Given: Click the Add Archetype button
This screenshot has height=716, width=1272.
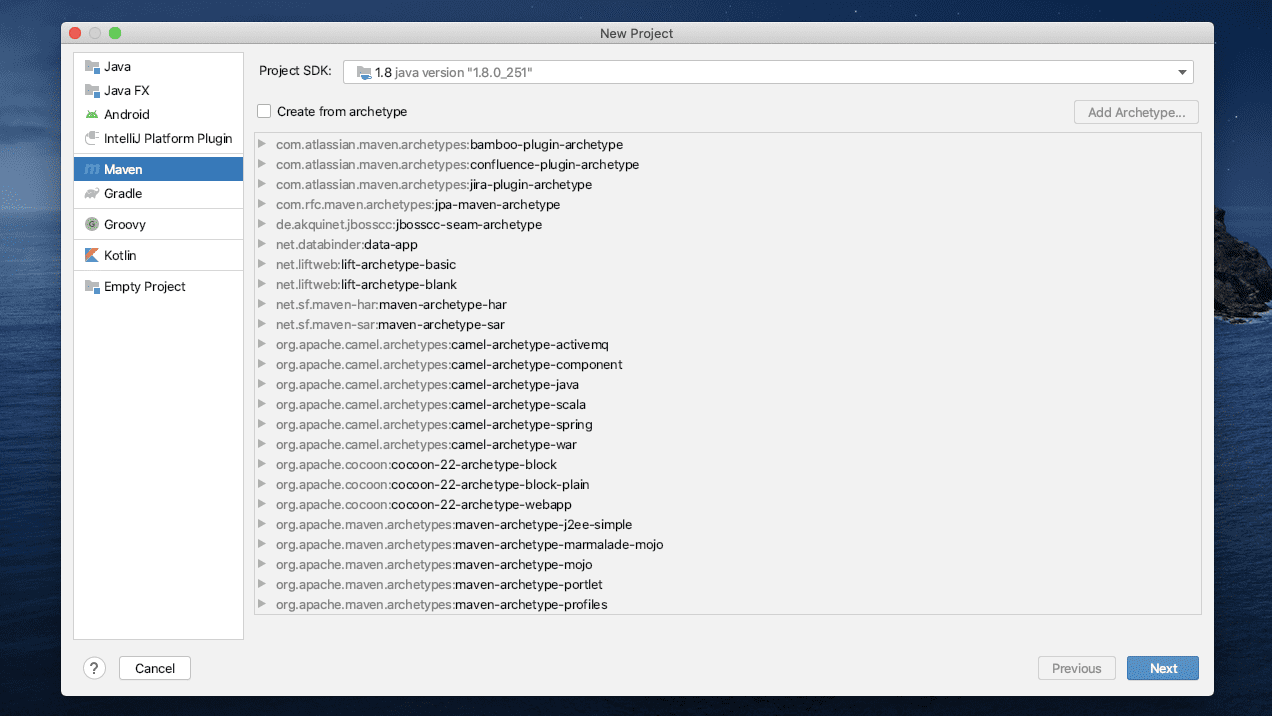Looking at the screenshot, I should point(1135,111).
